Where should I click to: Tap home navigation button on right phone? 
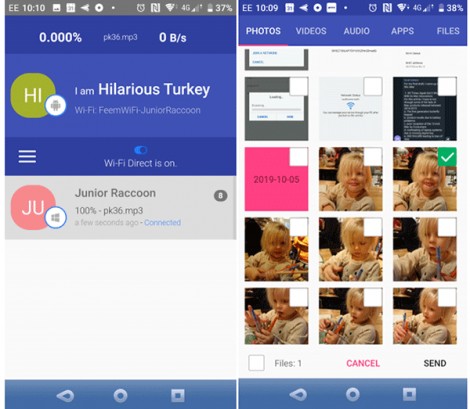(x=353, y=394)
